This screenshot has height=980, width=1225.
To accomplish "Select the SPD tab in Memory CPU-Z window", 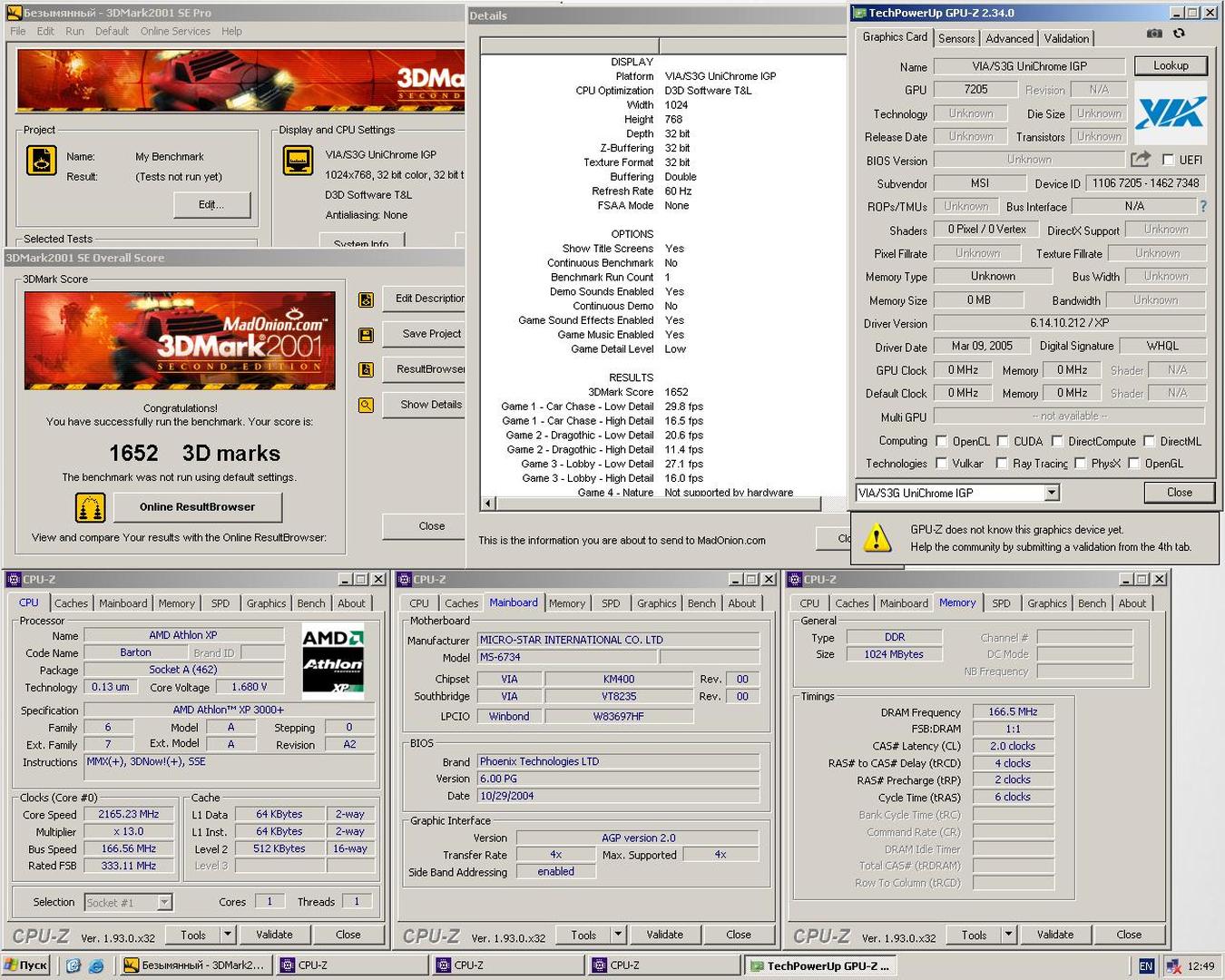I will coord(1001,603).
